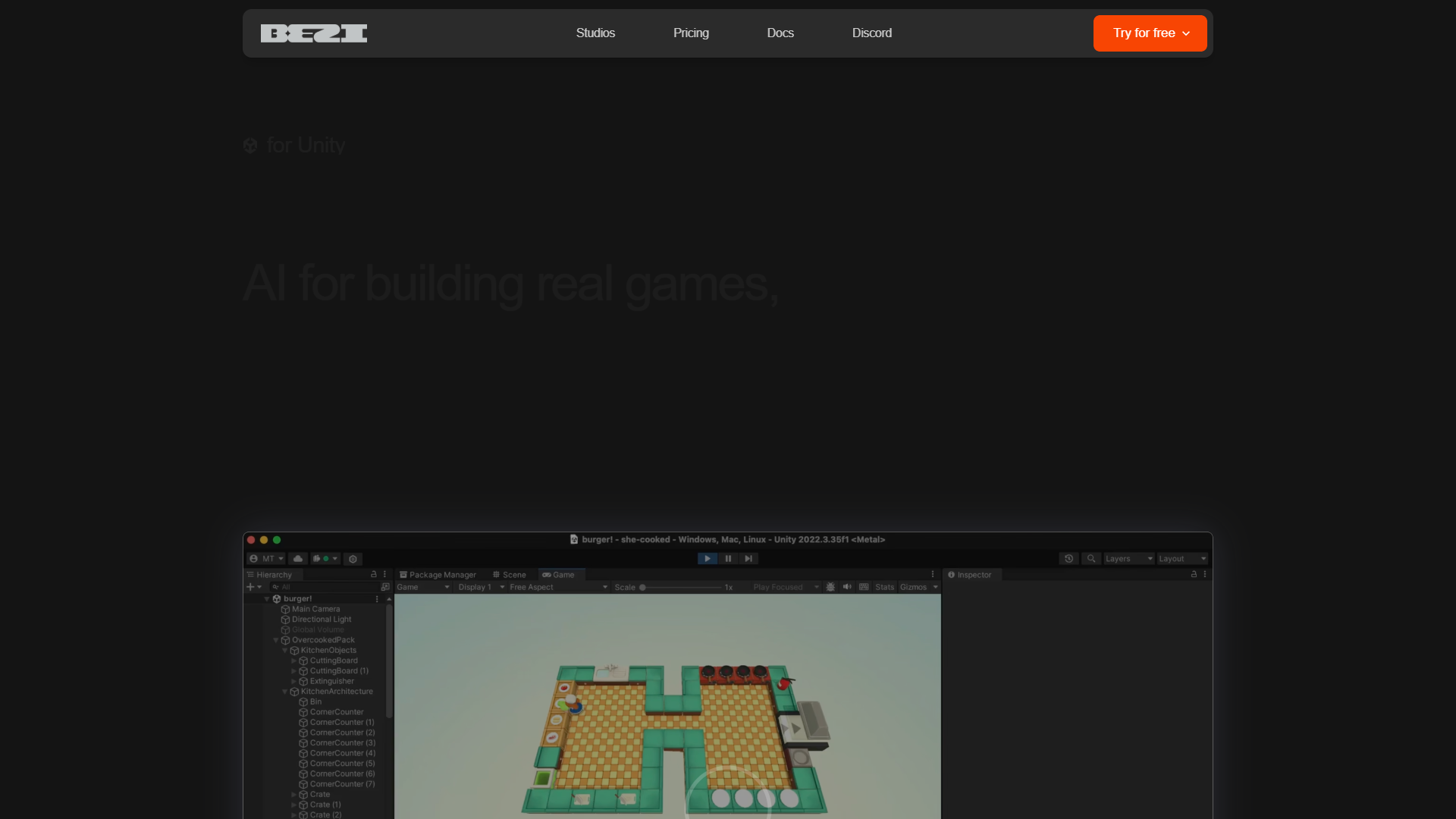The image size is (1456, 819).
Task: Click the Pause button in Unity toolbar
Action: pos(728,559)
